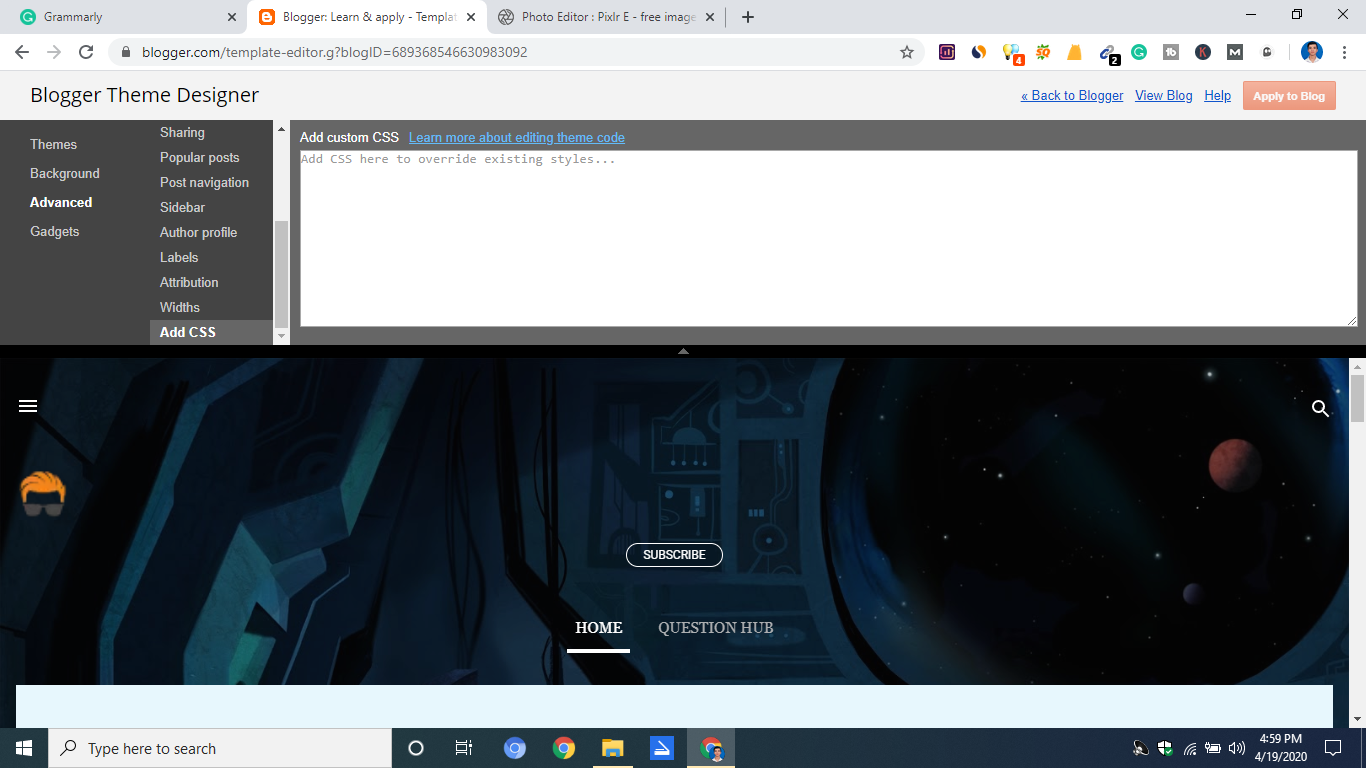Open the link extension with badge 2
Viewport: 1366px width, 768px height.
(1108, 53)
